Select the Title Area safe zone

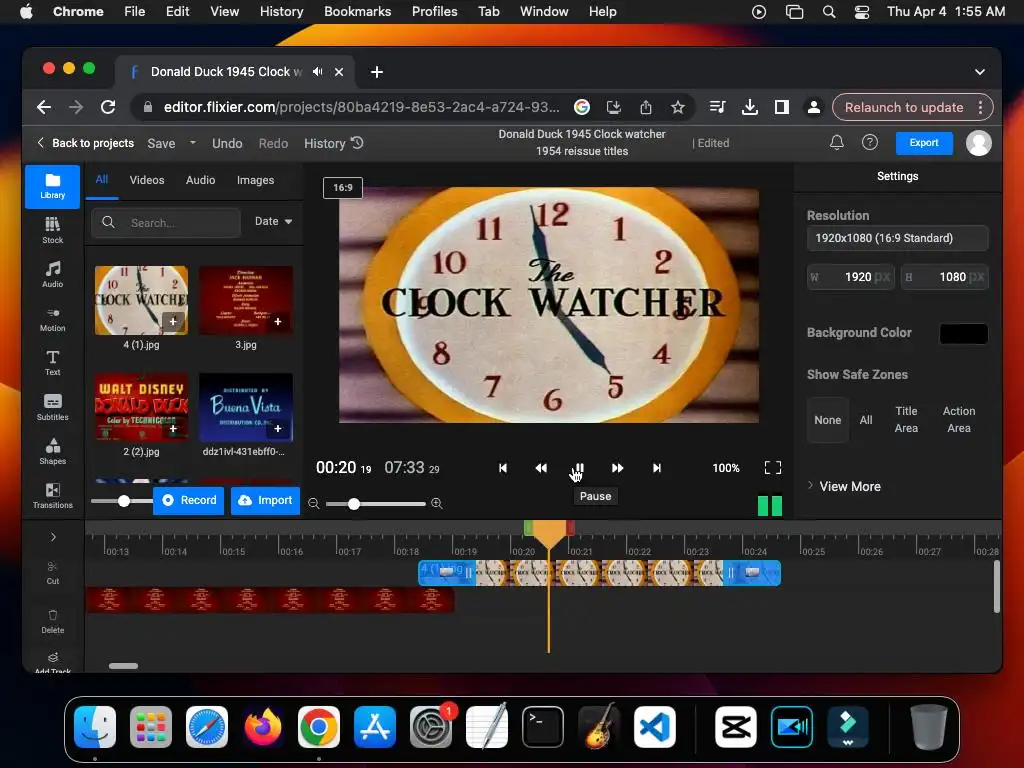click(906, 420)
